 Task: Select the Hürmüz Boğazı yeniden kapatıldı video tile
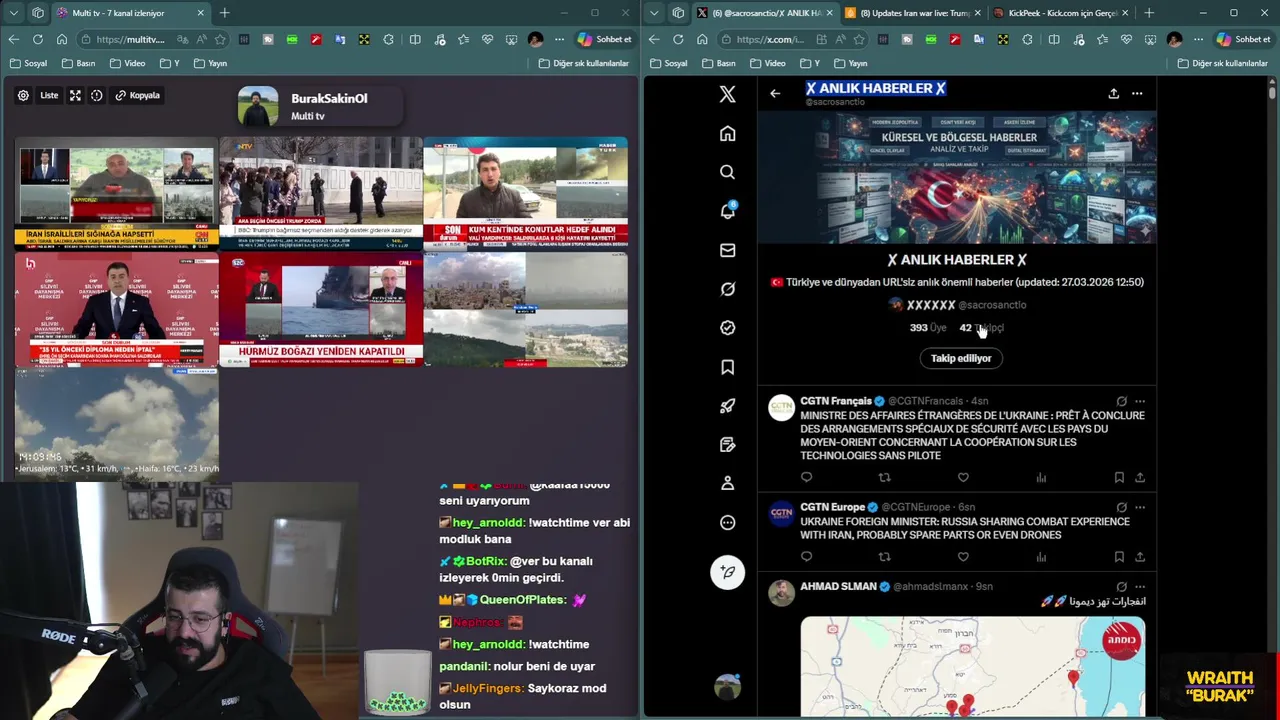click(x=321, y=310)
